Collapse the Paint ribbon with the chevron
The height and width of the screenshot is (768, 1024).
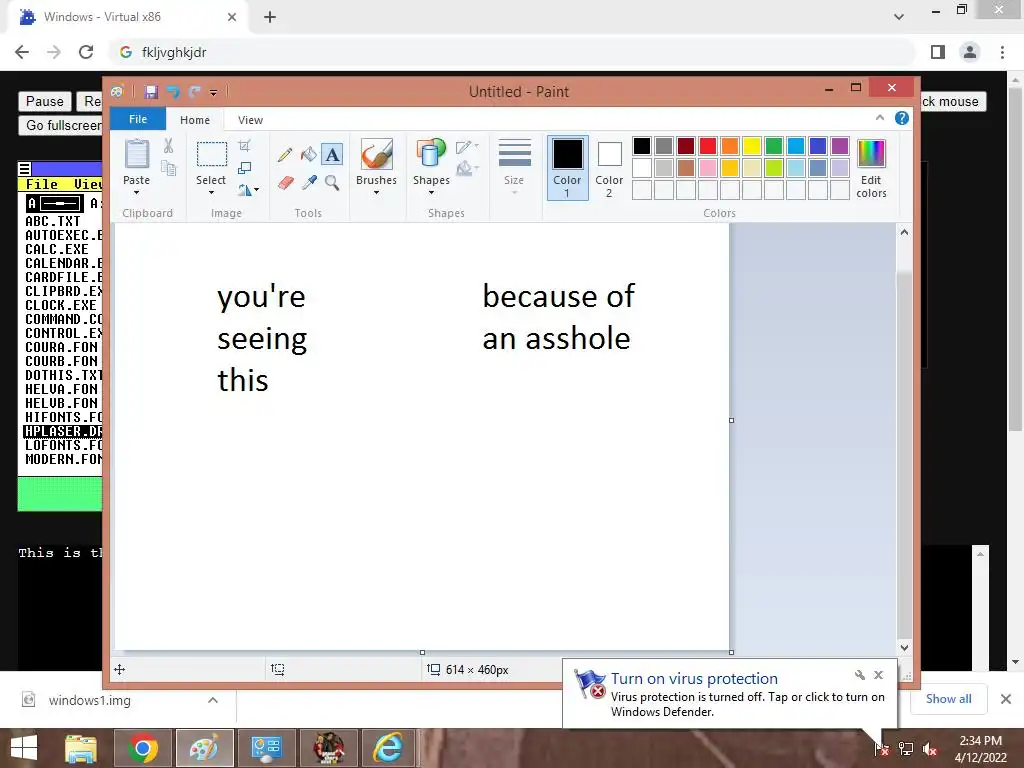coord(880,118)
